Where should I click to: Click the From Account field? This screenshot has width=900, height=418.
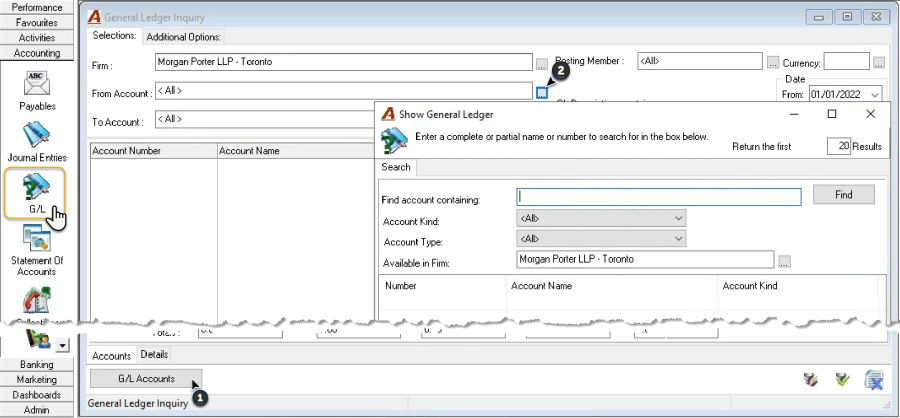point(344,91)
